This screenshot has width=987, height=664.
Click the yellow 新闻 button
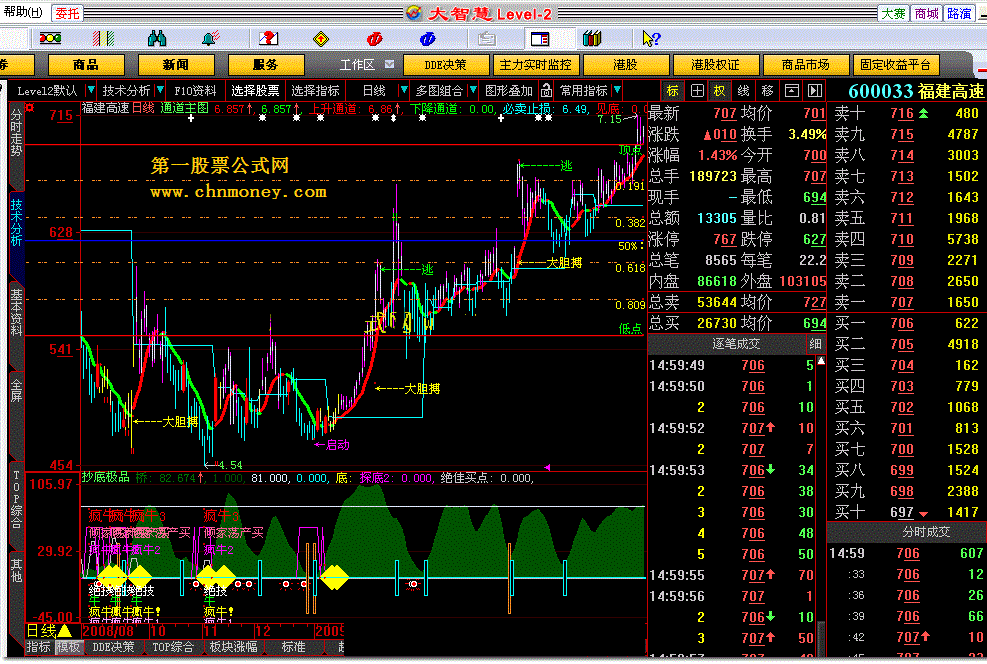[176, 65]
